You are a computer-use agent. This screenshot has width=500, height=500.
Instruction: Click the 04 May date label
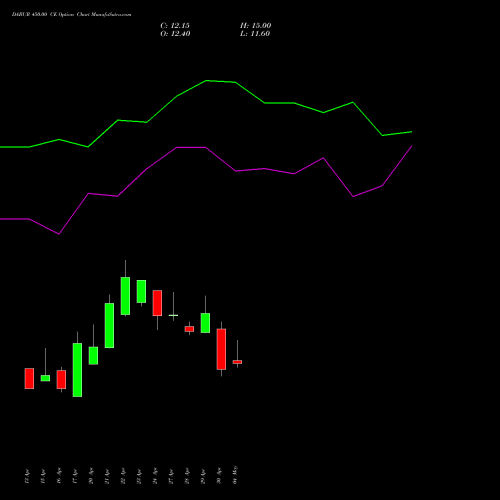tap(235, 475)
